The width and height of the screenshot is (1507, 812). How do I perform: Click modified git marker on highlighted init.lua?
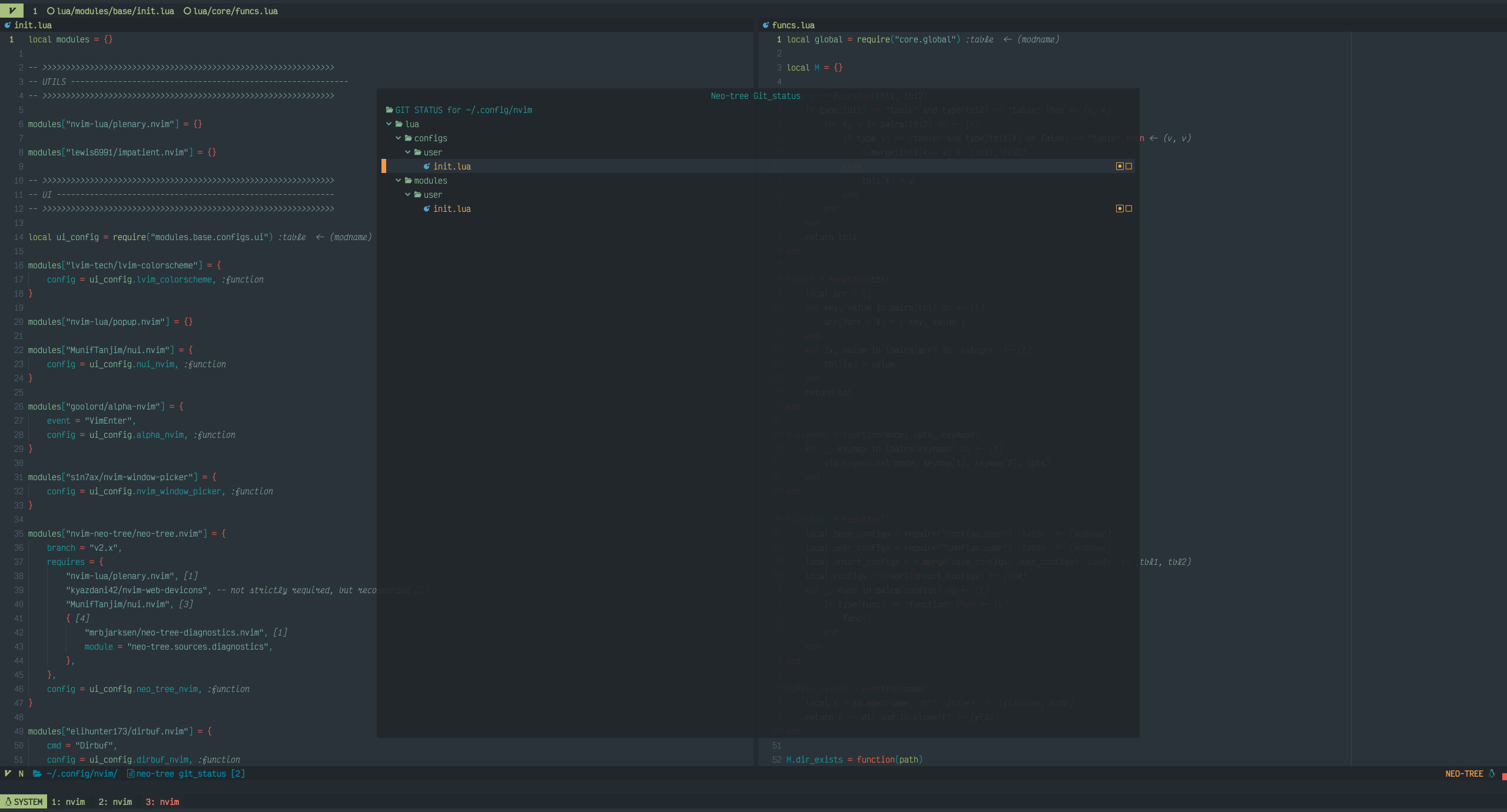[1120, 167]
